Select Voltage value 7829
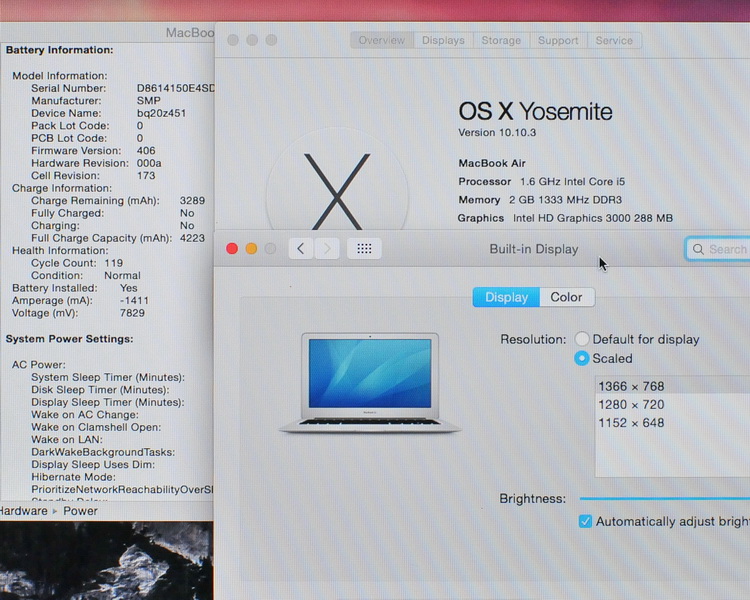The width and height of the screenshot is (750, 600). (x=132, y=313)
